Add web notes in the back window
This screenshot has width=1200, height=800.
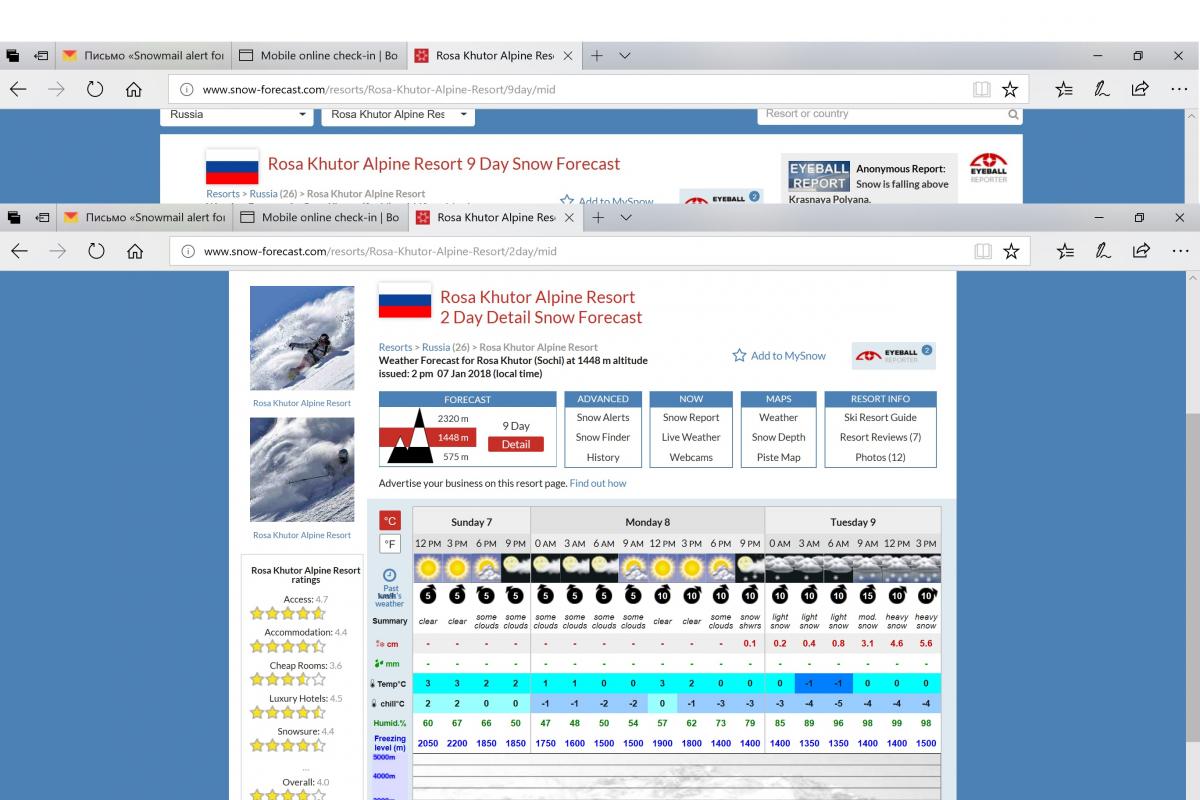tap(1103, 89)
